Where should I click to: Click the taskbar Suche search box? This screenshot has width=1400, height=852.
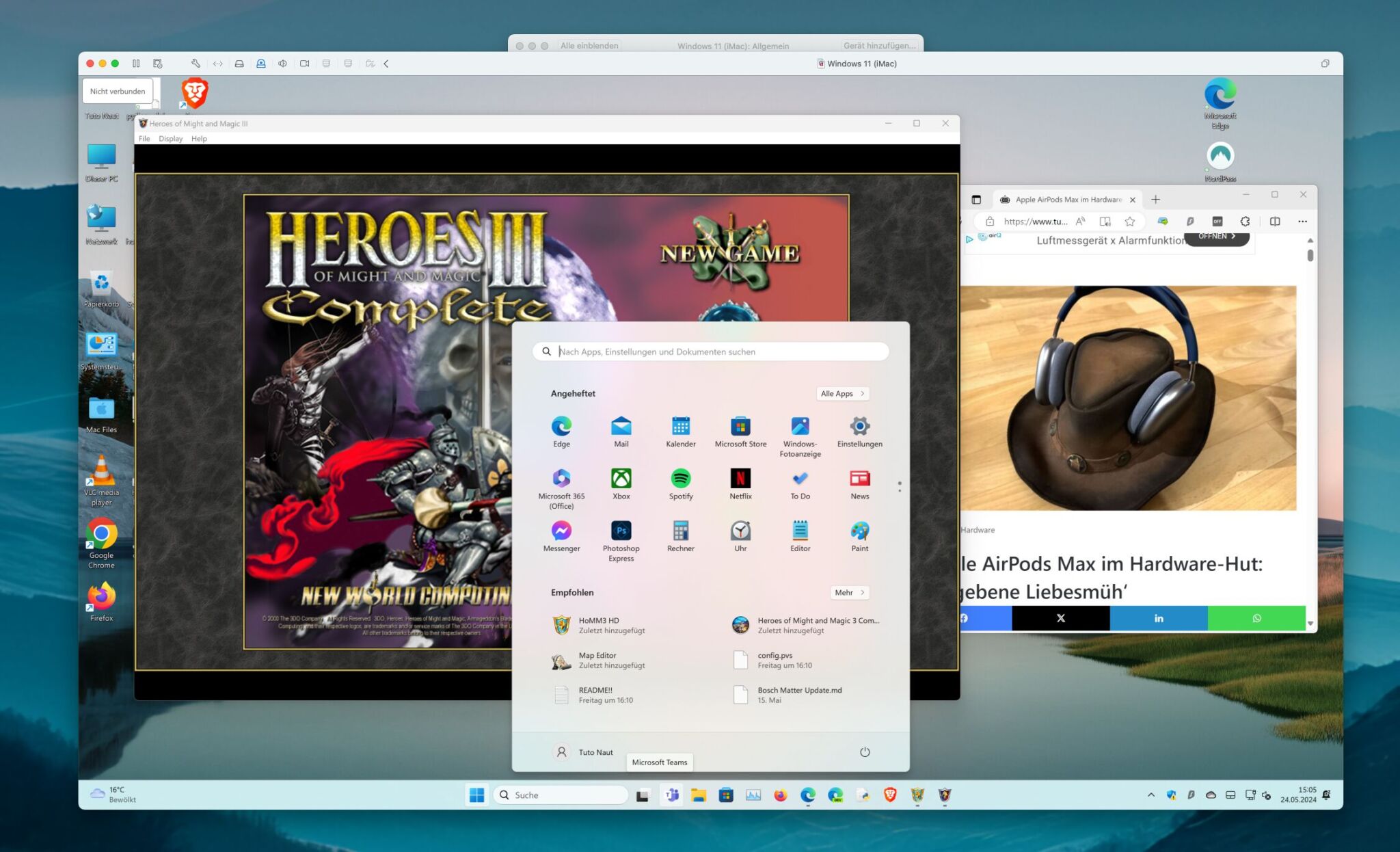561,795
